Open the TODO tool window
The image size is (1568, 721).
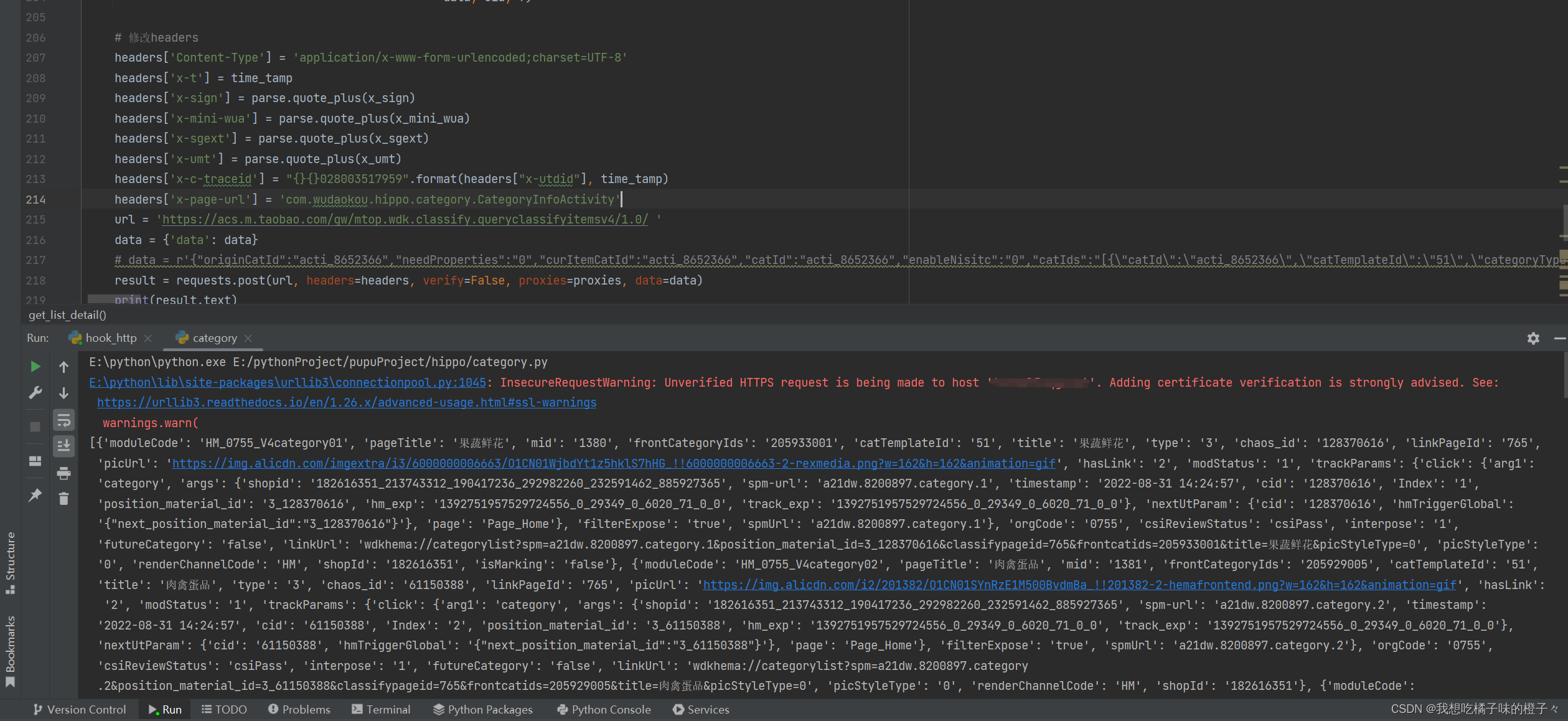(x=224, y=709)
